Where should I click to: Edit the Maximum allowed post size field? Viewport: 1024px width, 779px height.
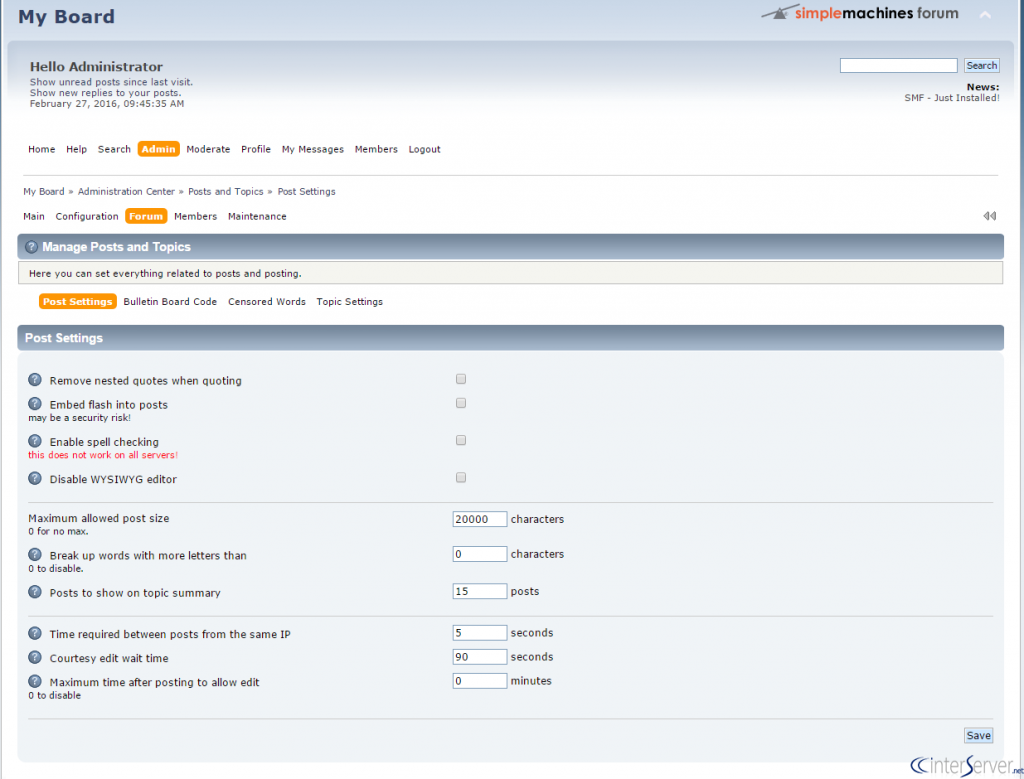coord(479,519)
